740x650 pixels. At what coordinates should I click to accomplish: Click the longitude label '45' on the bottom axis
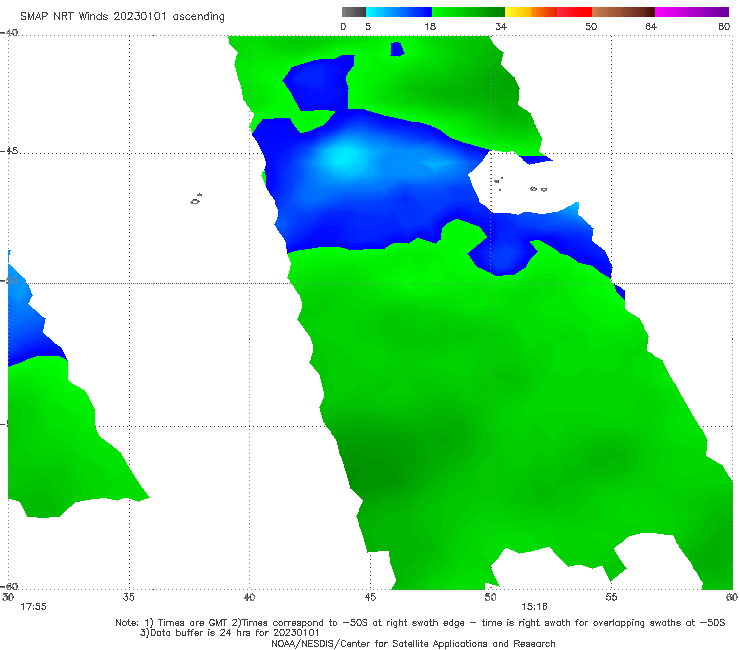(370, 597)
